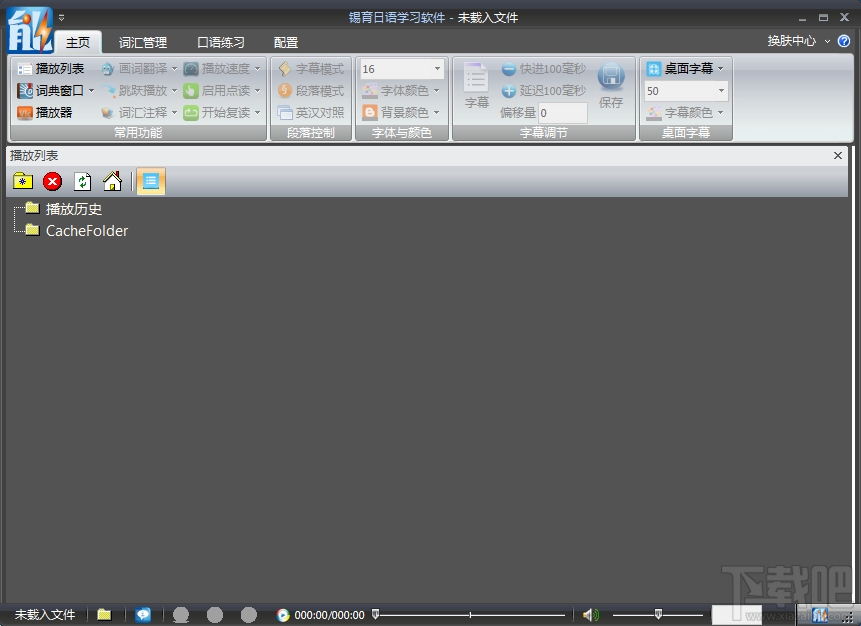Open file with status bar folder icon
This screenshot has width=861, height=626.
(x=104, y=614)
